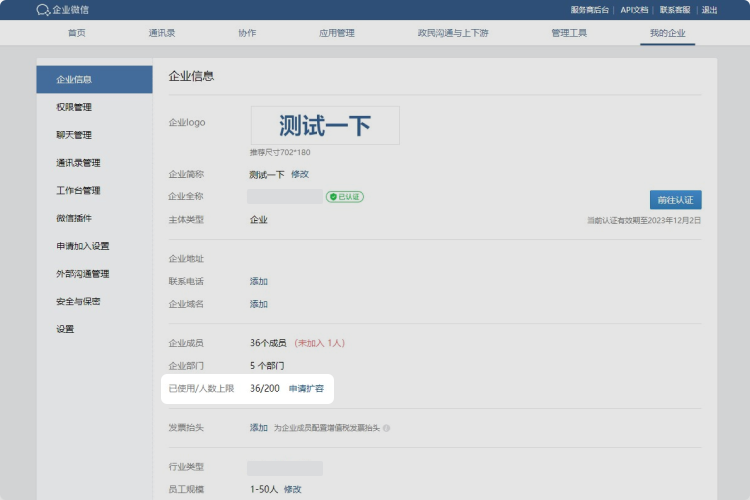
Task: Click the 测试一下 enterprise logo image
Action: [325, 125]
